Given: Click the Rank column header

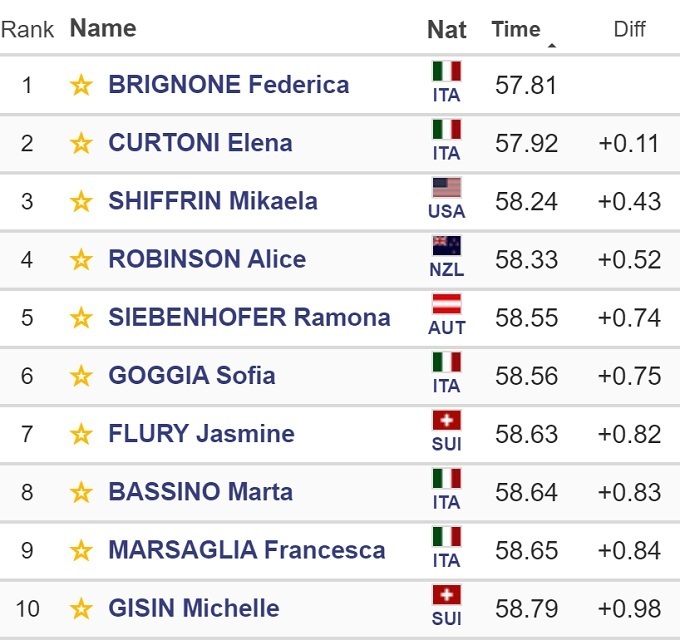Looking at the screenshot, I should (28, 29).
